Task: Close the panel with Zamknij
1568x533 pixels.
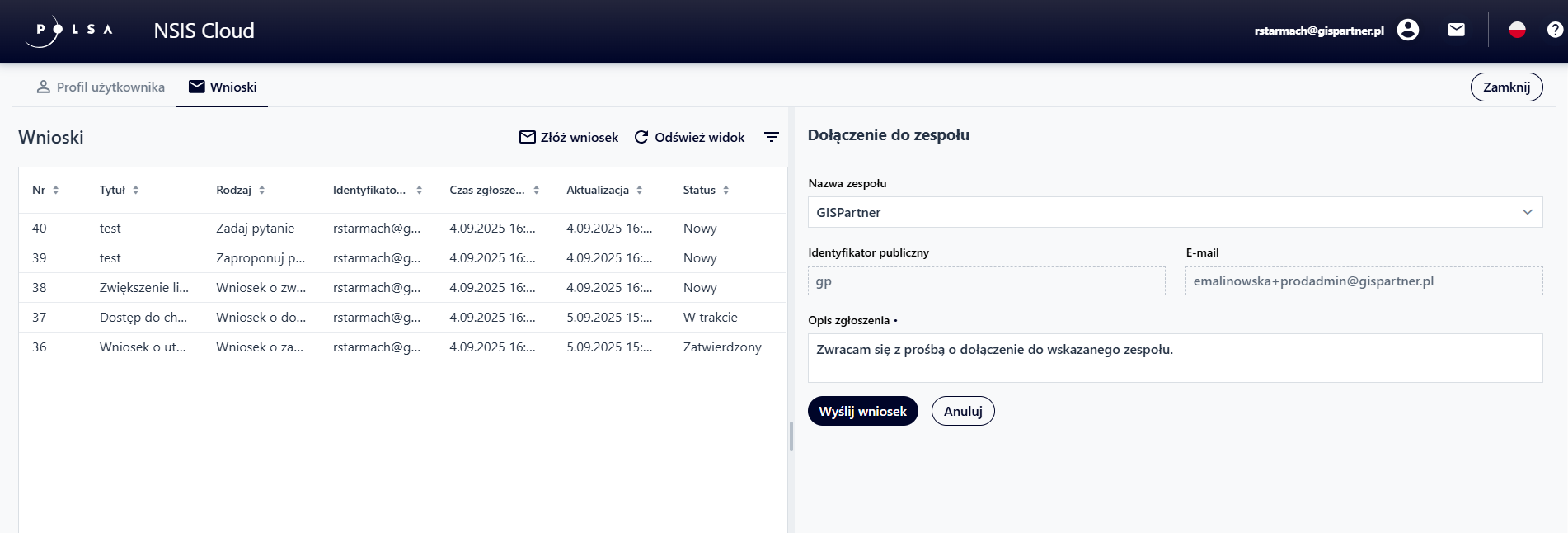Action: [1506, 87]
